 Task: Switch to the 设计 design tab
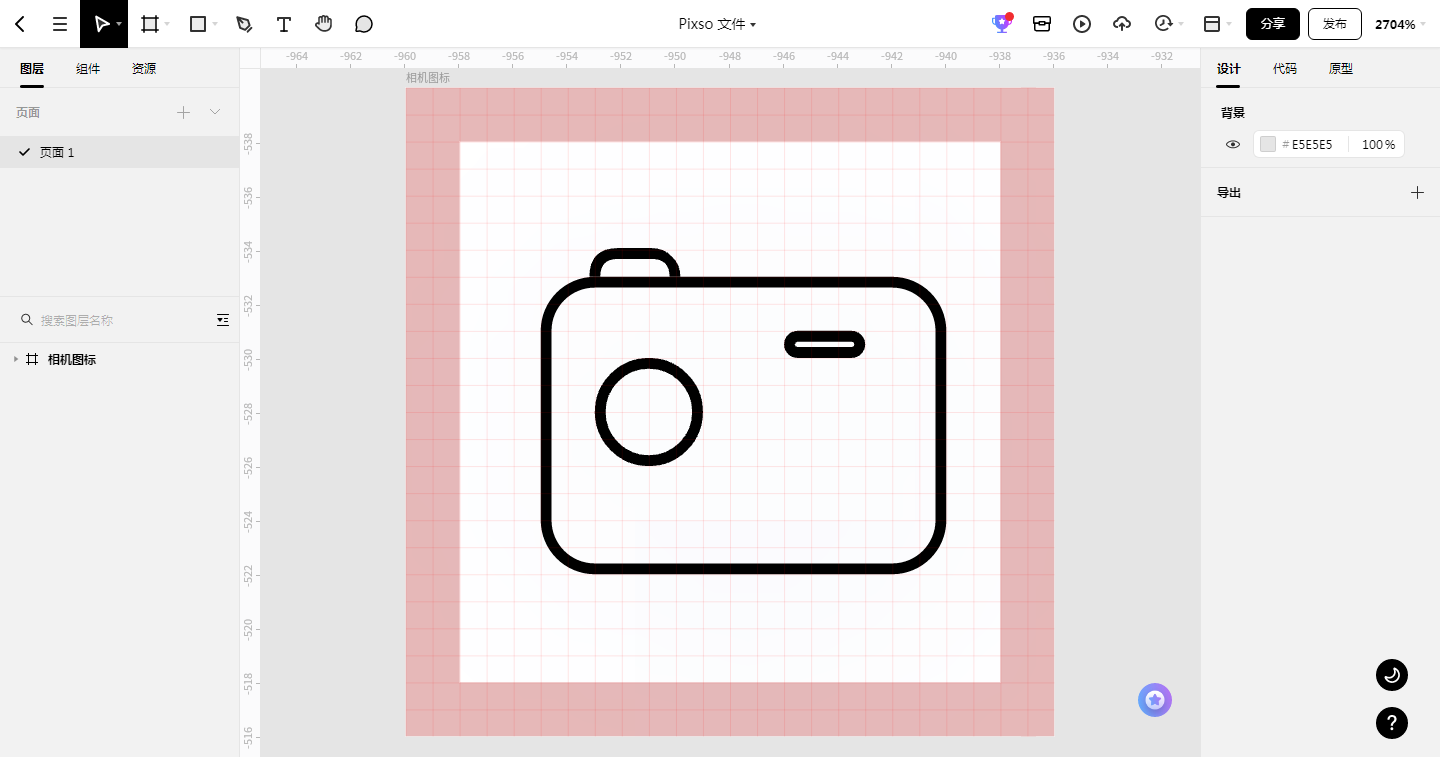pyautogui.click(x=1229, y=69)
